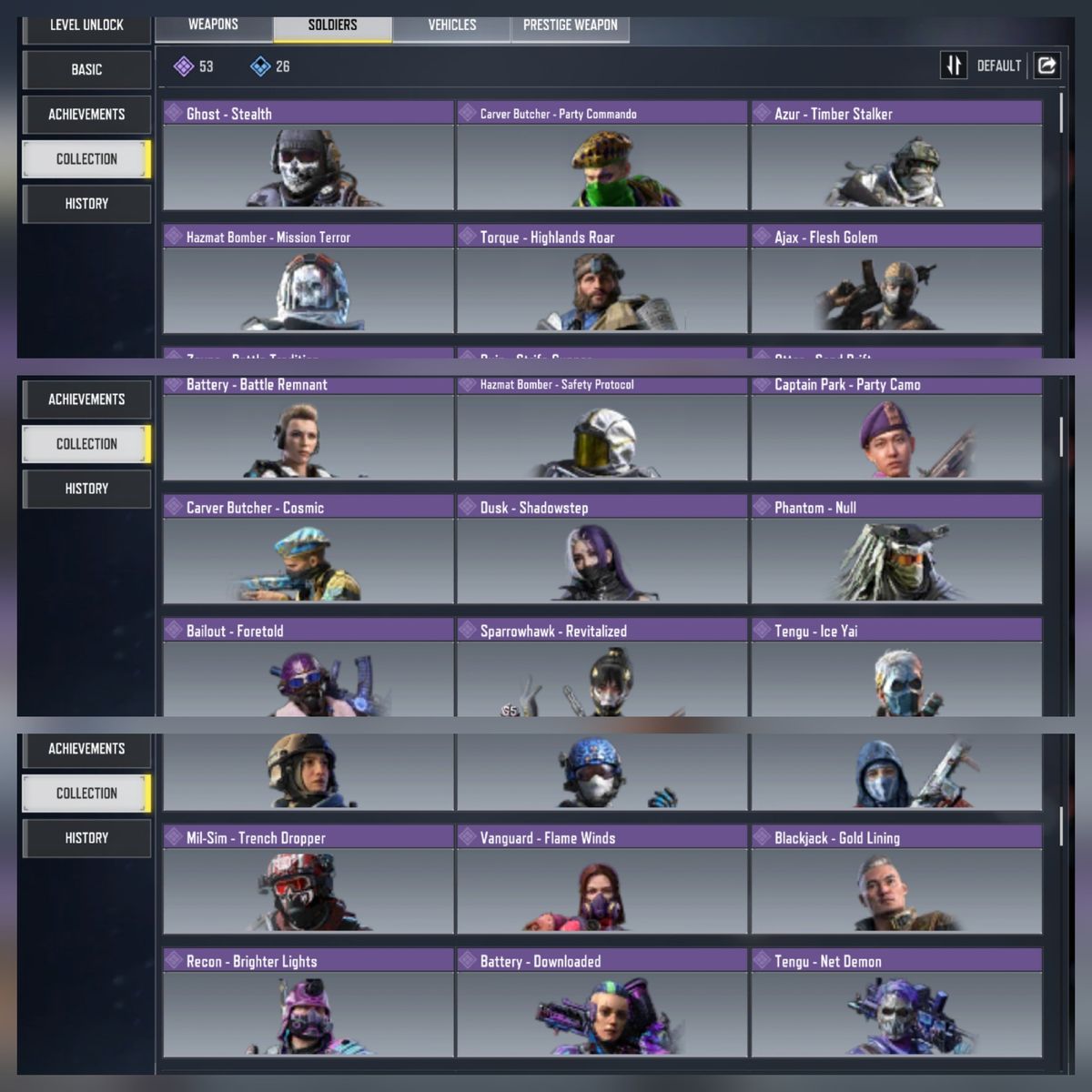Viewport: 1092px width, 1092px height.
Task: Click the rarity icon on Mil-Sim - Trench Dropper
Action: click(174, 837)
